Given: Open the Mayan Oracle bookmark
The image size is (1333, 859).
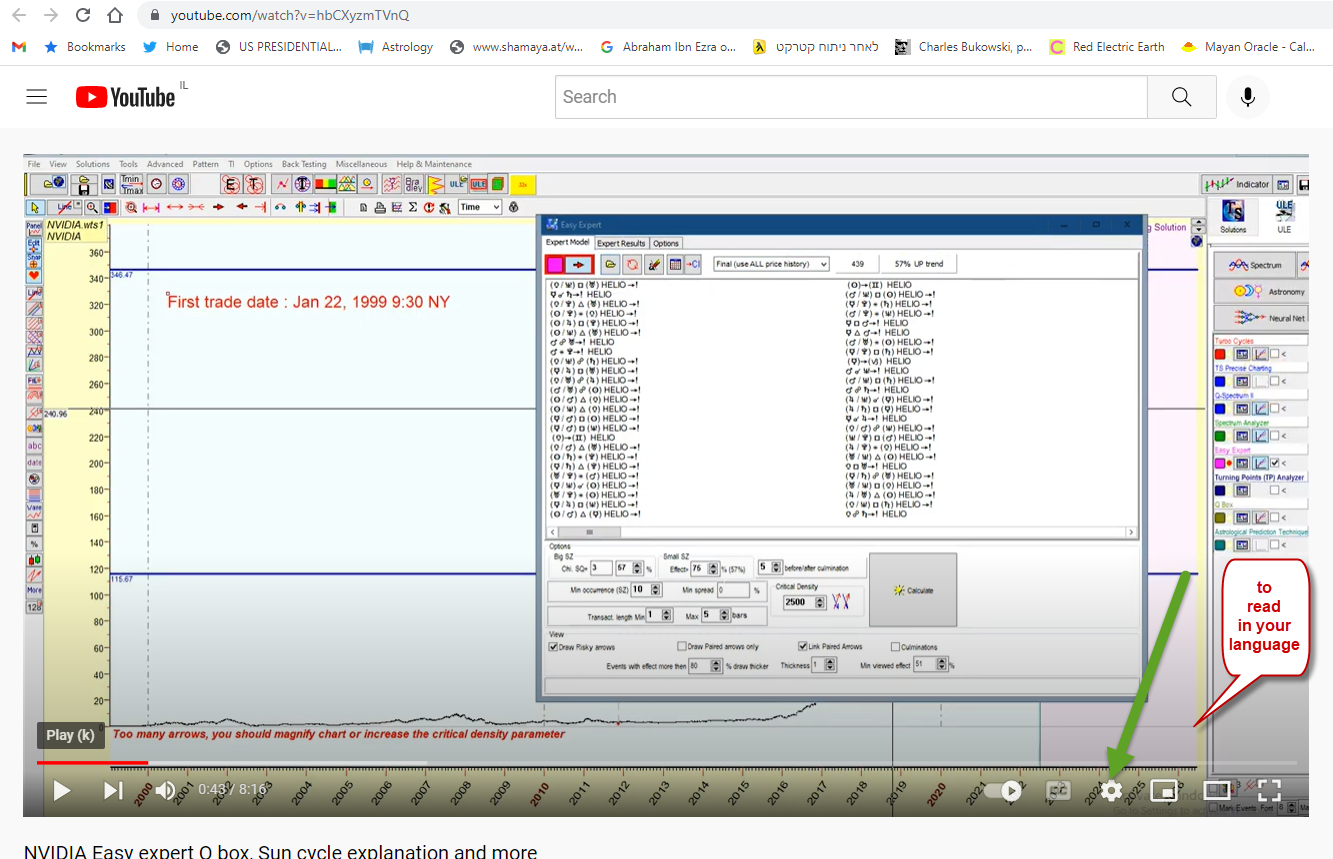Looking at the screenshot, I should 1248,47.
